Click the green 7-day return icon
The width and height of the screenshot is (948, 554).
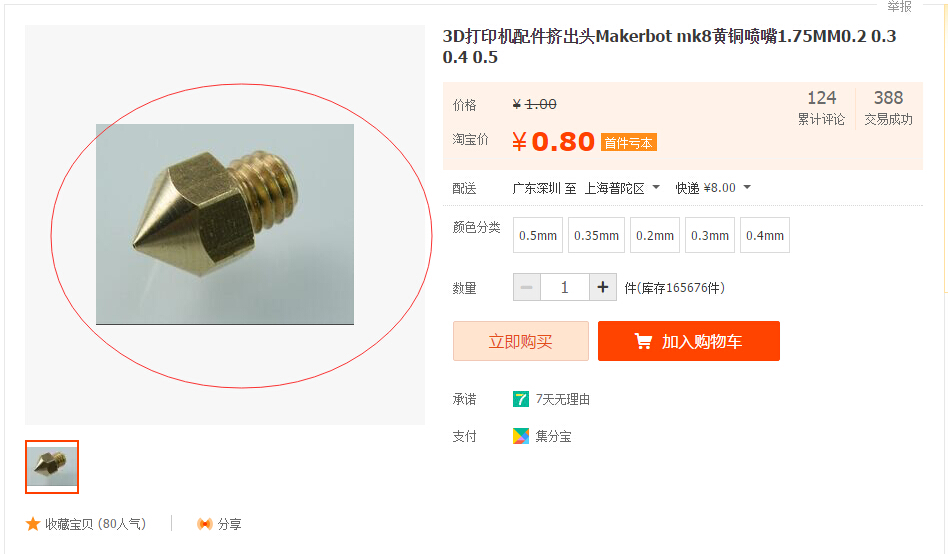pos(521,399)
